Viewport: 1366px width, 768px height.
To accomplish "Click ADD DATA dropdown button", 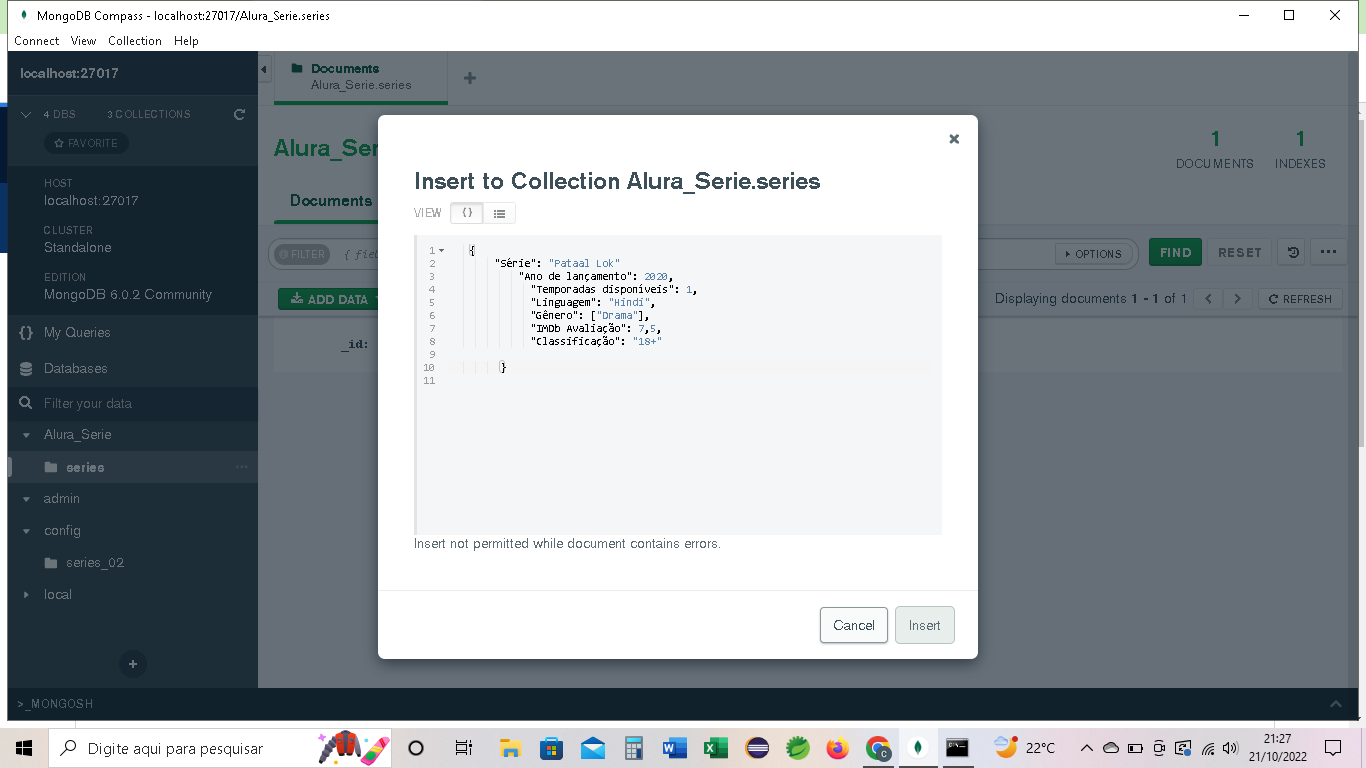I will 329,299.
